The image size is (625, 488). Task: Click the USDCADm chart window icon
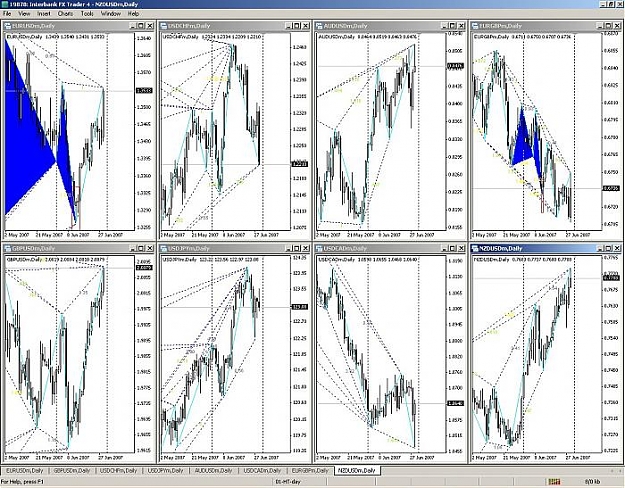click(x=319, y=248)
